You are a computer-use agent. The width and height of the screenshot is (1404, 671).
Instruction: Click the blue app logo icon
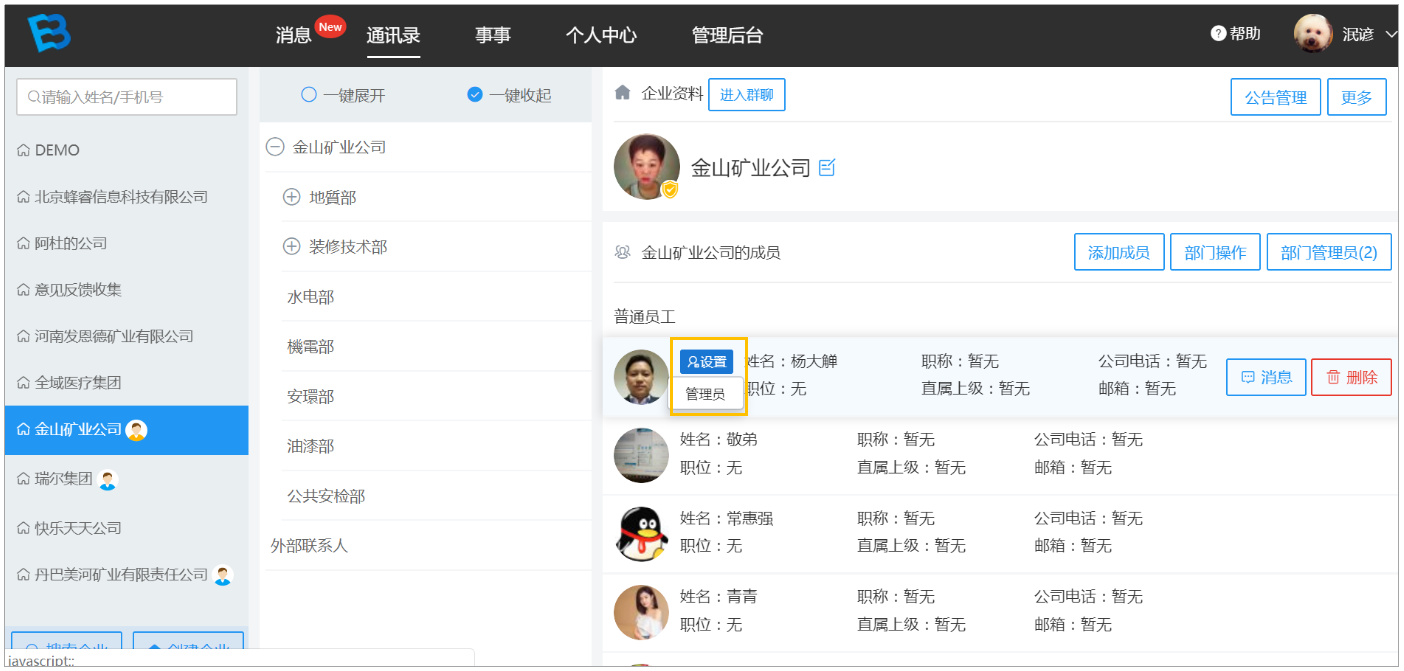[x=48, y=34]
